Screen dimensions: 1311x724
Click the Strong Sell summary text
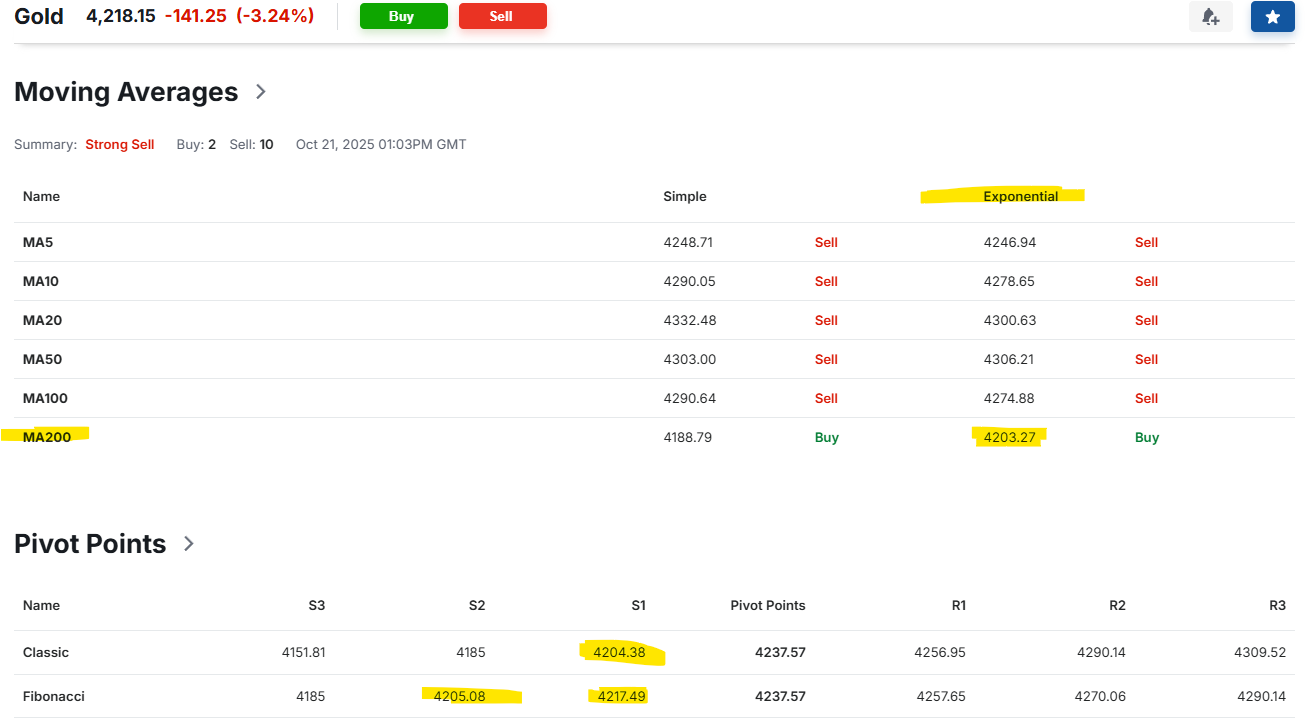click(x=120, y=144)
